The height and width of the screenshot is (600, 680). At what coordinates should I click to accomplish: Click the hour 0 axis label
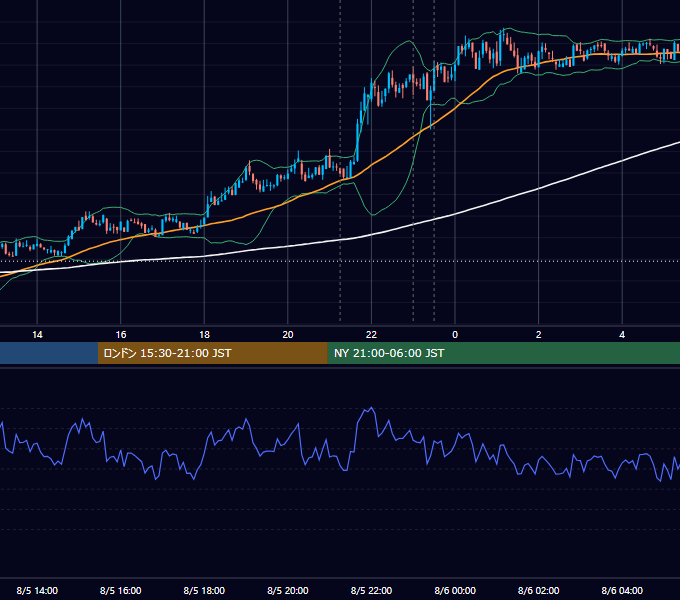455,334
